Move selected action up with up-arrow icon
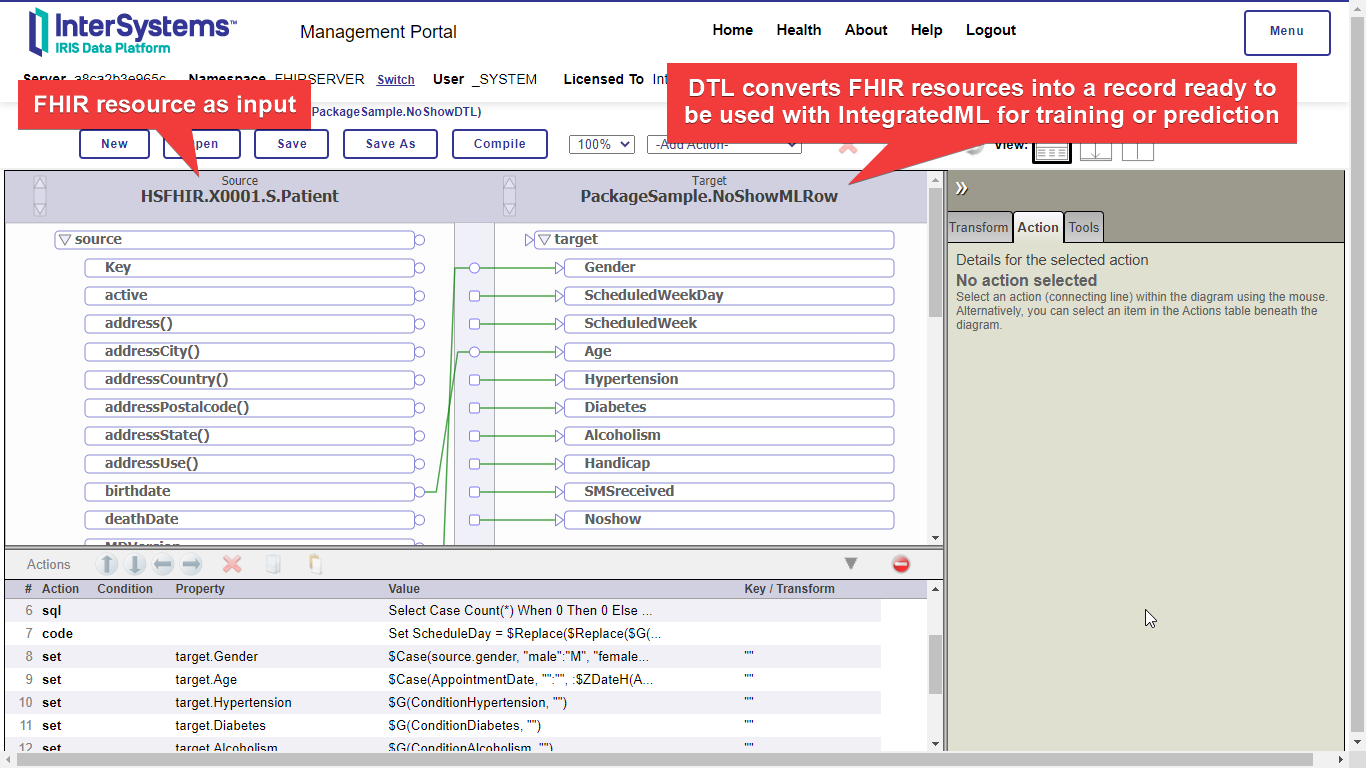Screen dimensions: 1366x768 tap(108, 564)
